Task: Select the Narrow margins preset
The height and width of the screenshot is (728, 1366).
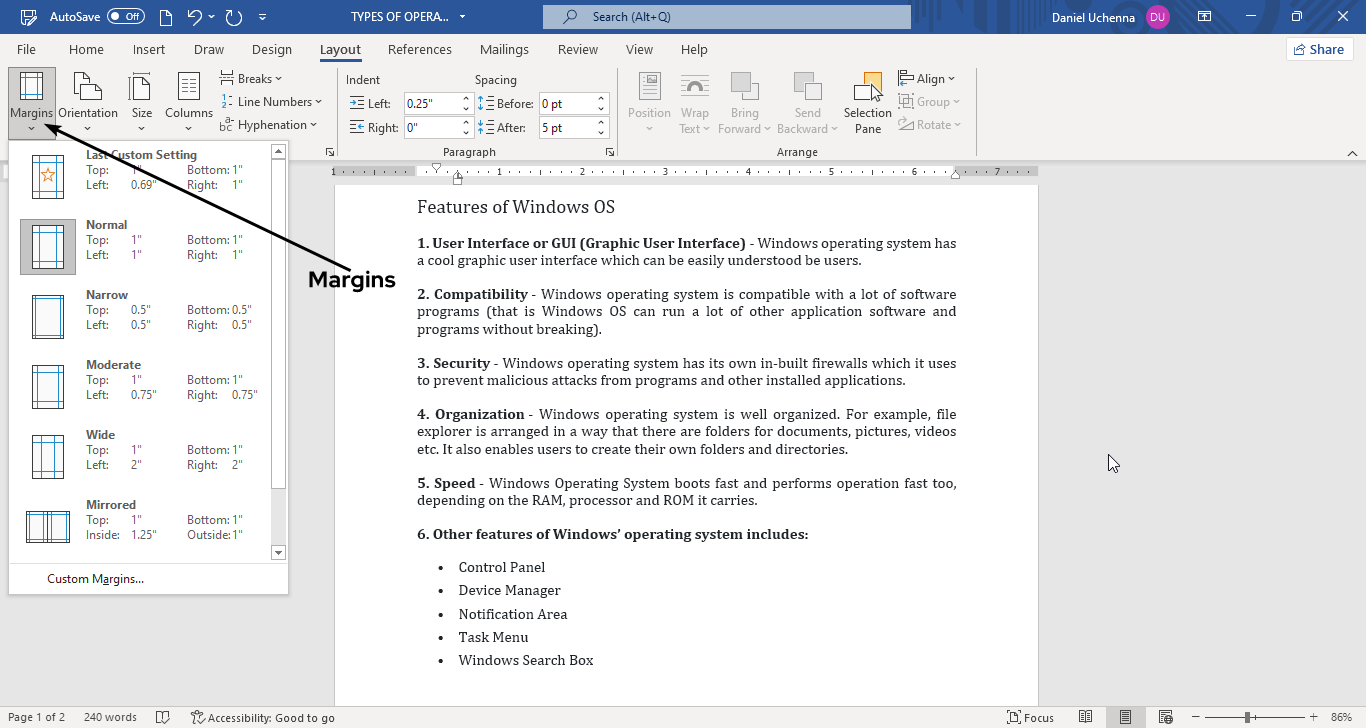Action: coord(140,310)
